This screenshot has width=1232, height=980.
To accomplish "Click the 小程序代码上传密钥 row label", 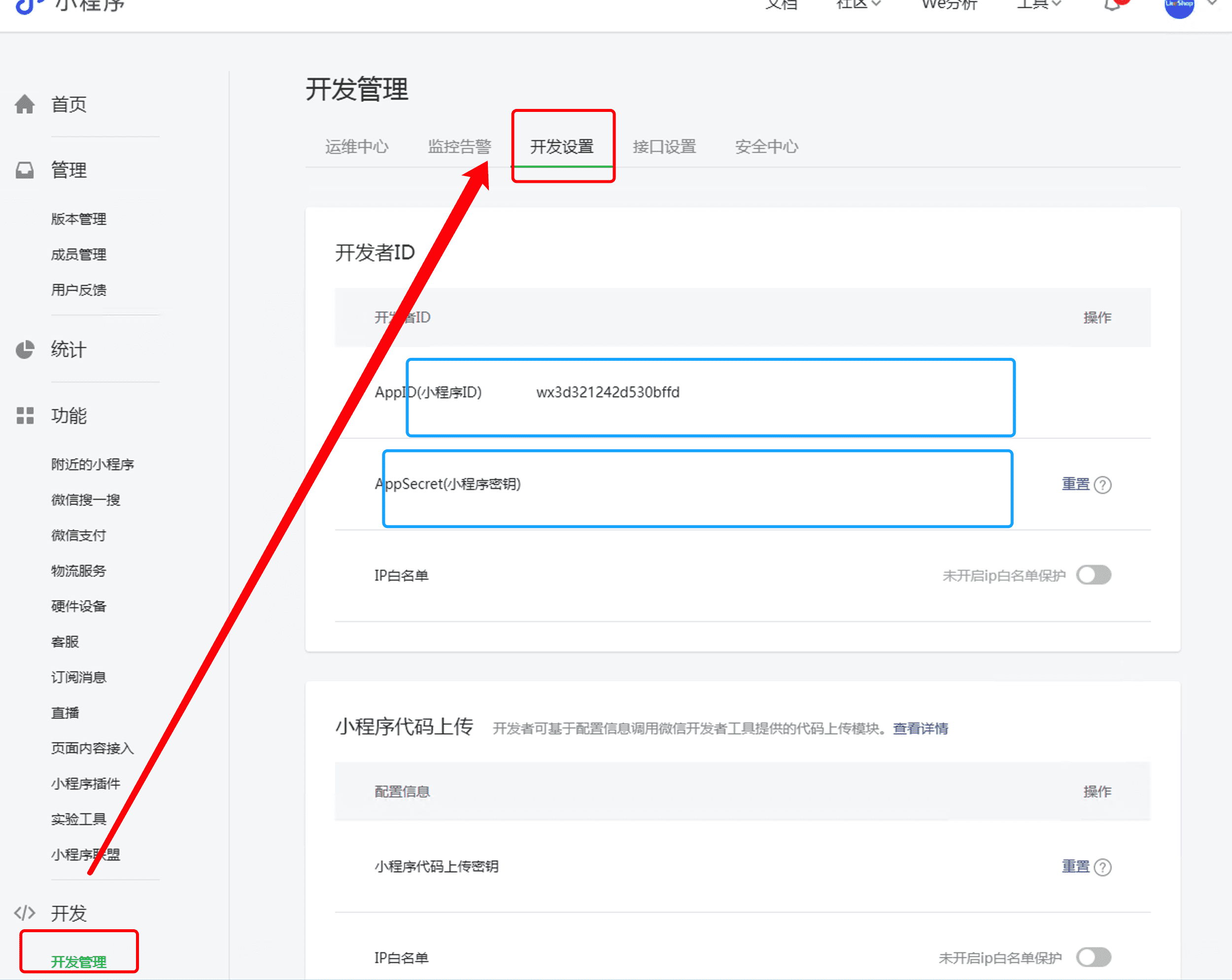I will coord(436,866).
